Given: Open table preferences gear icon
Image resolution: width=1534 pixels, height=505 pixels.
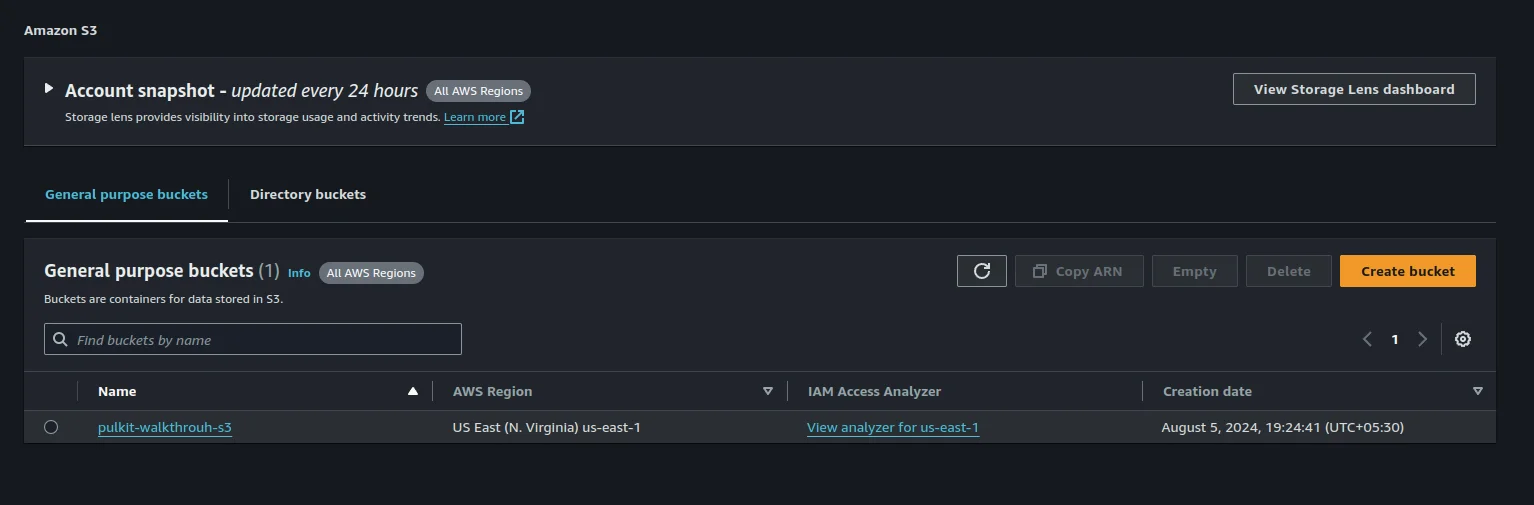Looking at the screenshot, I should tap(1462, 339).
